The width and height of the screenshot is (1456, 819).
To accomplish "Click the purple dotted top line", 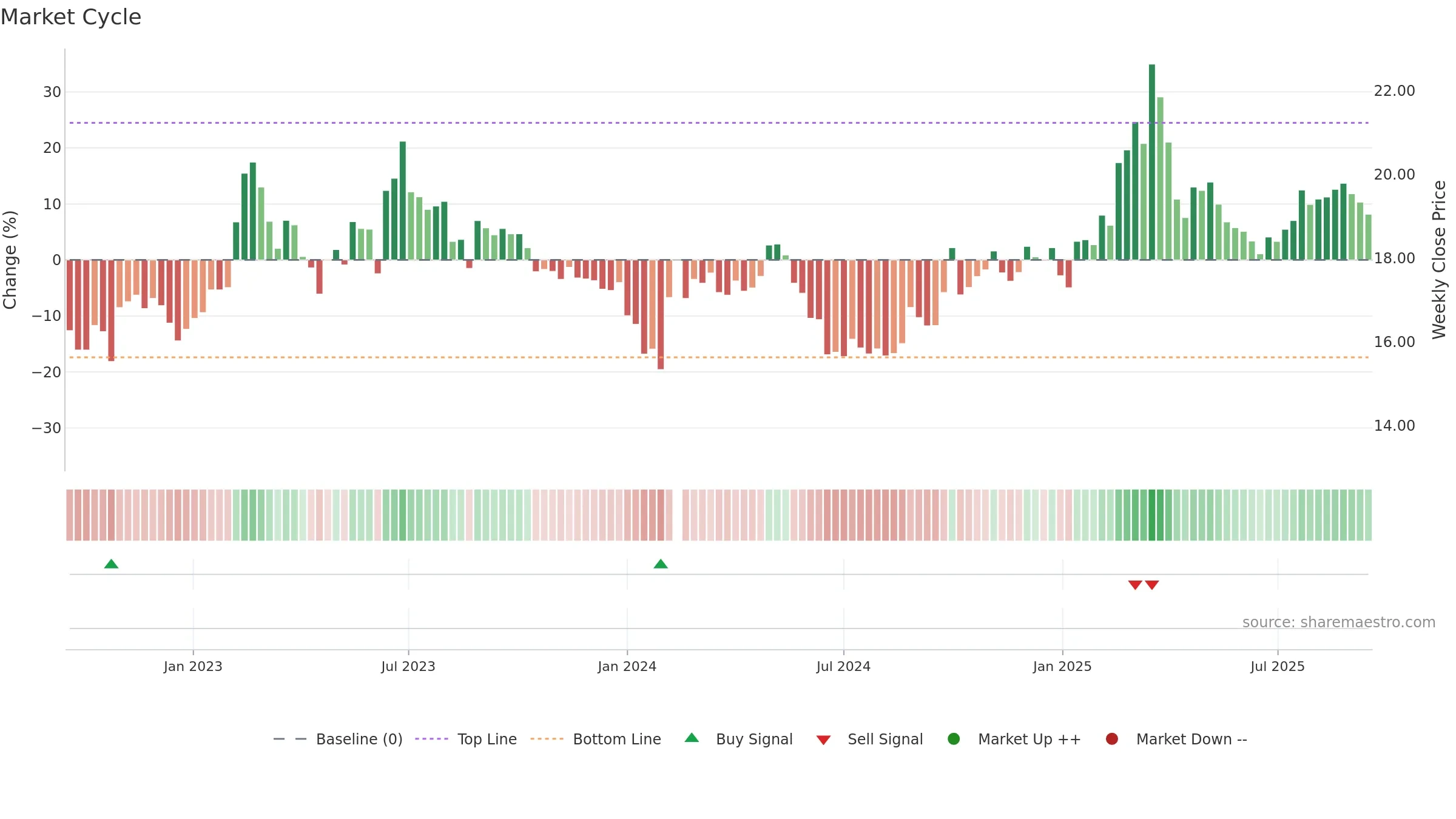I will [719, 123].
